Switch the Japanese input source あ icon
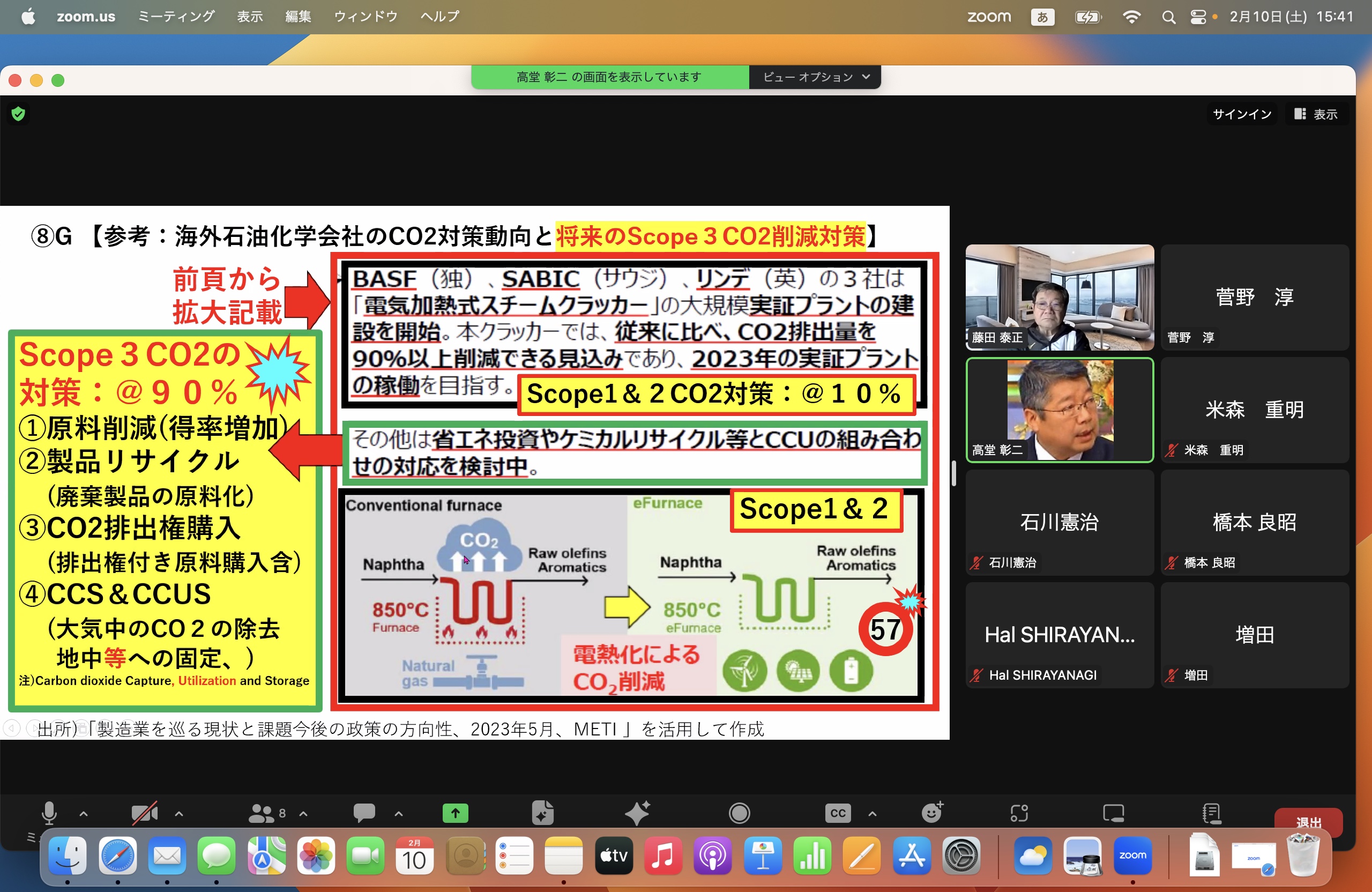1372x892 pixels. click(1042, 17)
